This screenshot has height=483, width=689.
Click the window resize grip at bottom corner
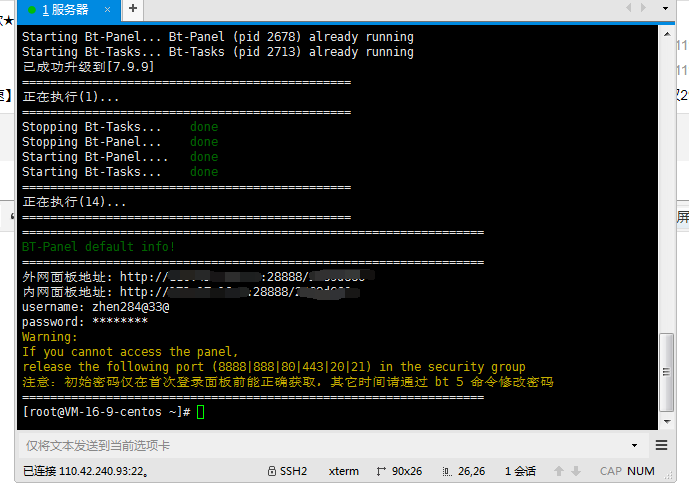pos(668,475)
